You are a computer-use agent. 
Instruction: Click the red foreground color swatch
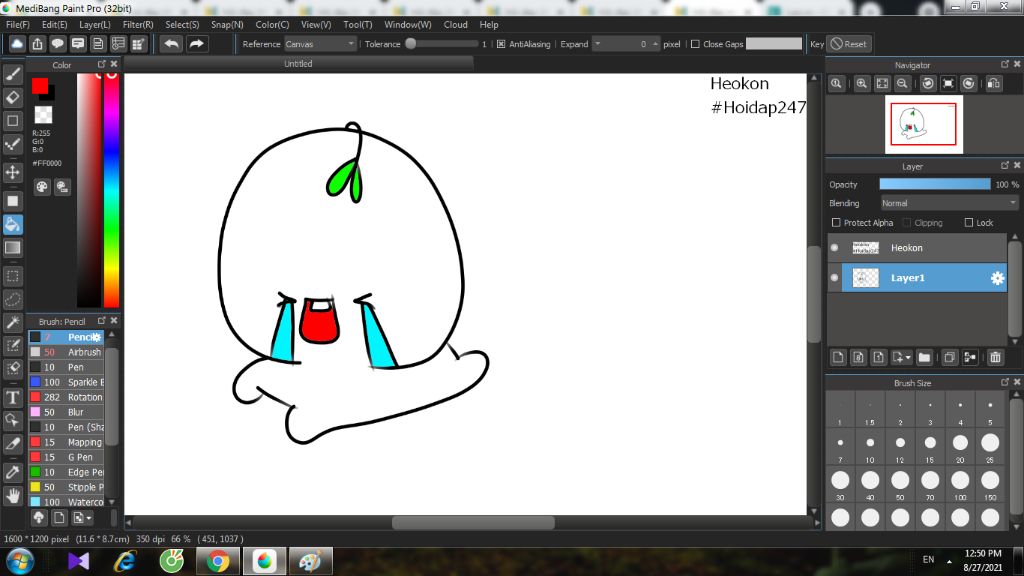39,86
